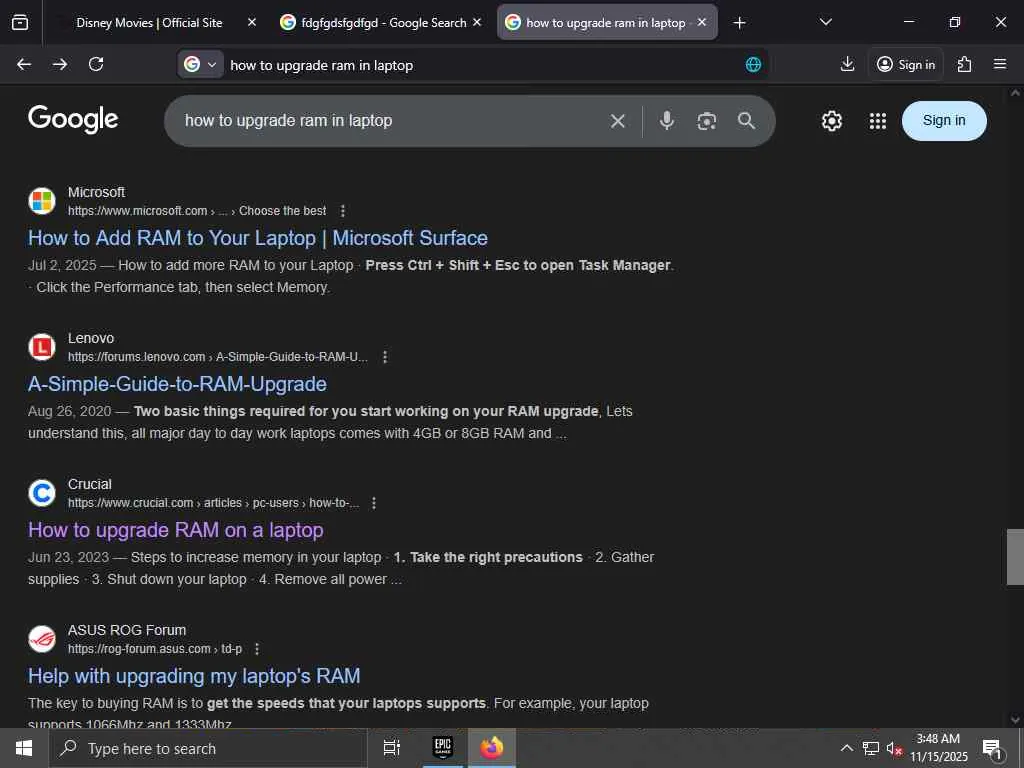Open A-Simple-Guide-to-RAM-Upgrade result

[x=177, y=384]
